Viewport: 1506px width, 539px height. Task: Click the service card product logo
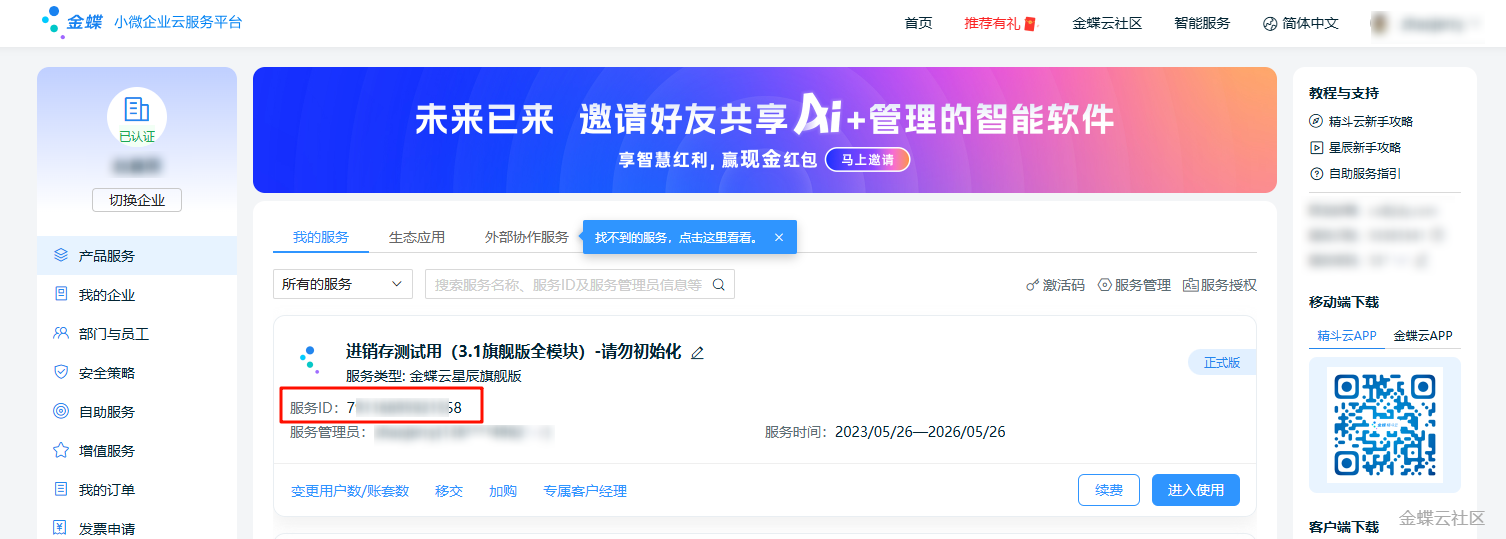click(x=308, y=359)
